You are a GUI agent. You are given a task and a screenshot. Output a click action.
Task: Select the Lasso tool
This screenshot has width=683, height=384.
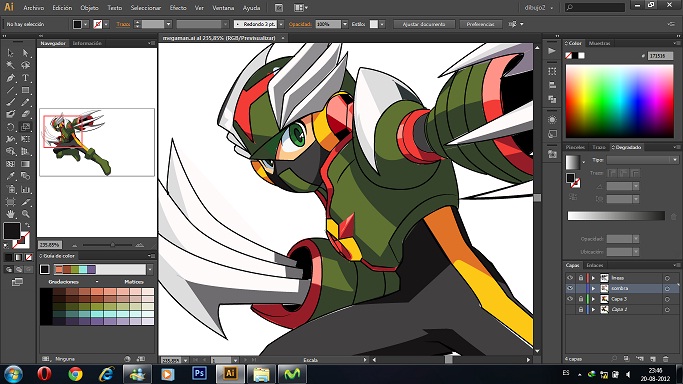(25, 65)
